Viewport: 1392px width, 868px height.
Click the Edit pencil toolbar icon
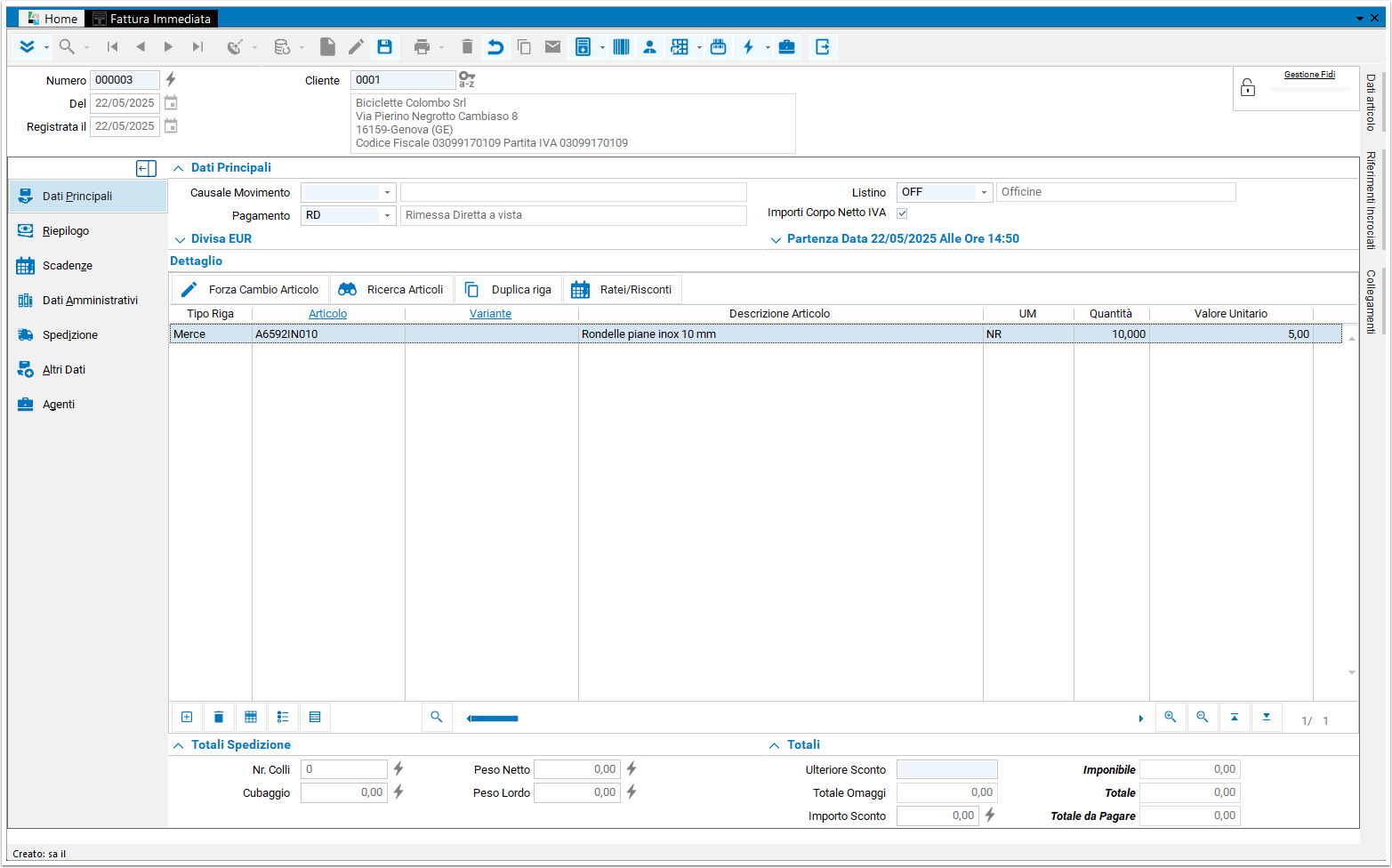356,47
